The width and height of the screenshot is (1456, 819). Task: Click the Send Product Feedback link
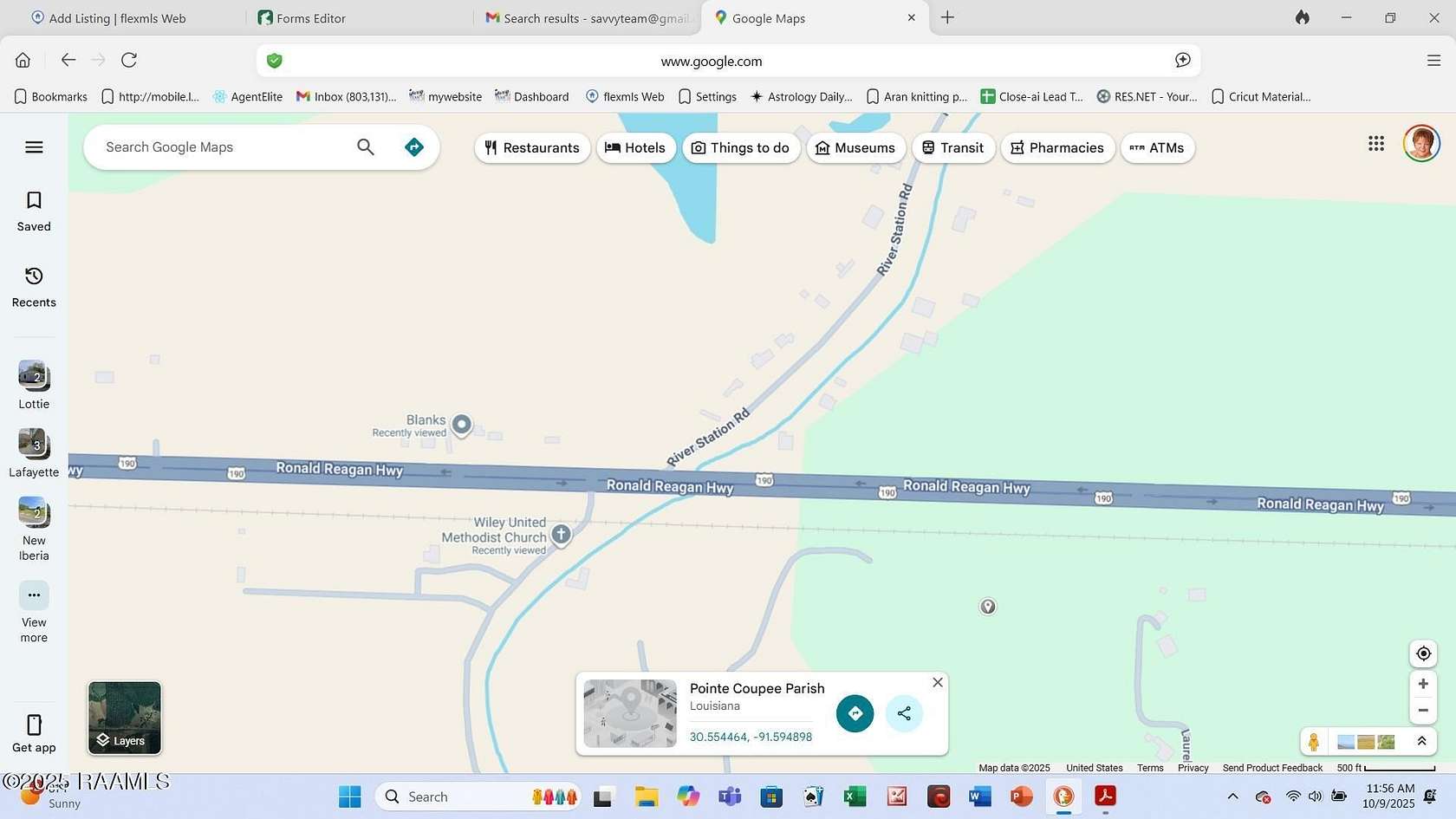[x=1271, y=768]
